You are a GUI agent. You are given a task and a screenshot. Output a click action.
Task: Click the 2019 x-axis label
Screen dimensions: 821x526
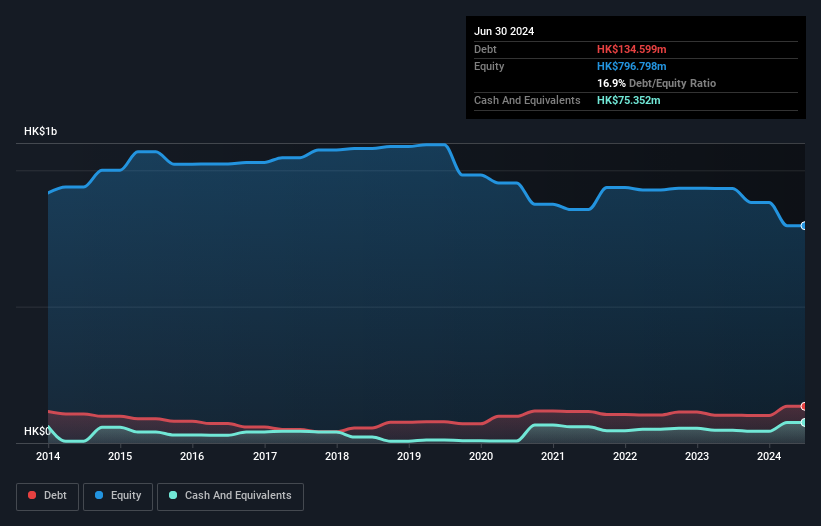pyautogui.click(x=409, y=456)
